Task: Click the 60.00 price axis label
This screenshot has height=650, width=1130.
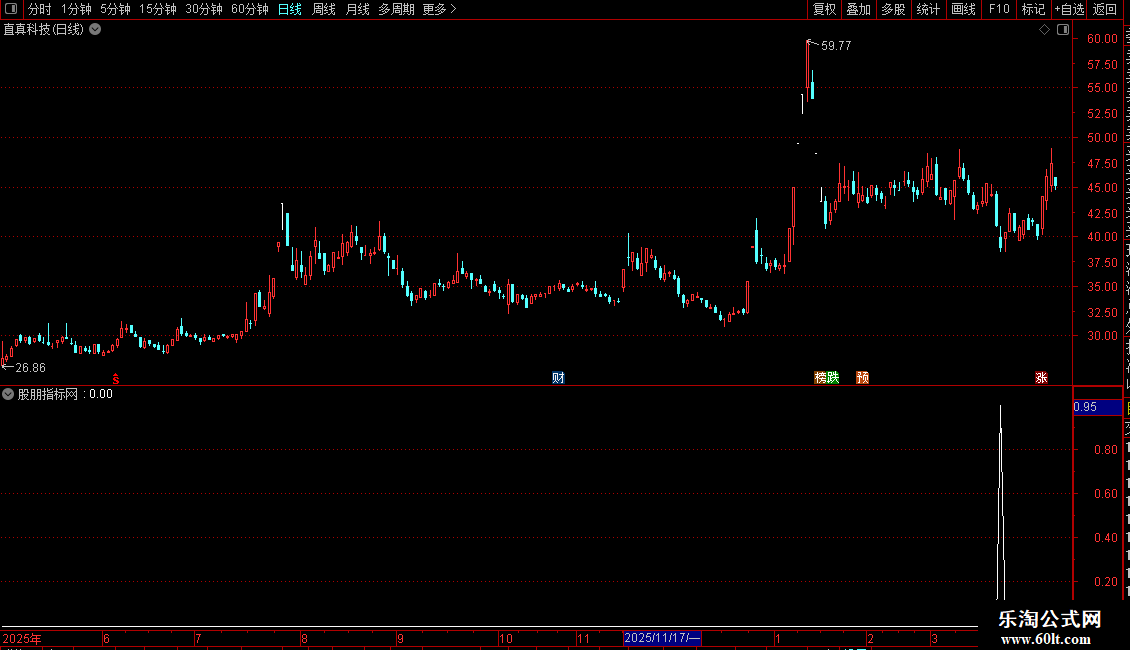Action: tap(1102, 39)
